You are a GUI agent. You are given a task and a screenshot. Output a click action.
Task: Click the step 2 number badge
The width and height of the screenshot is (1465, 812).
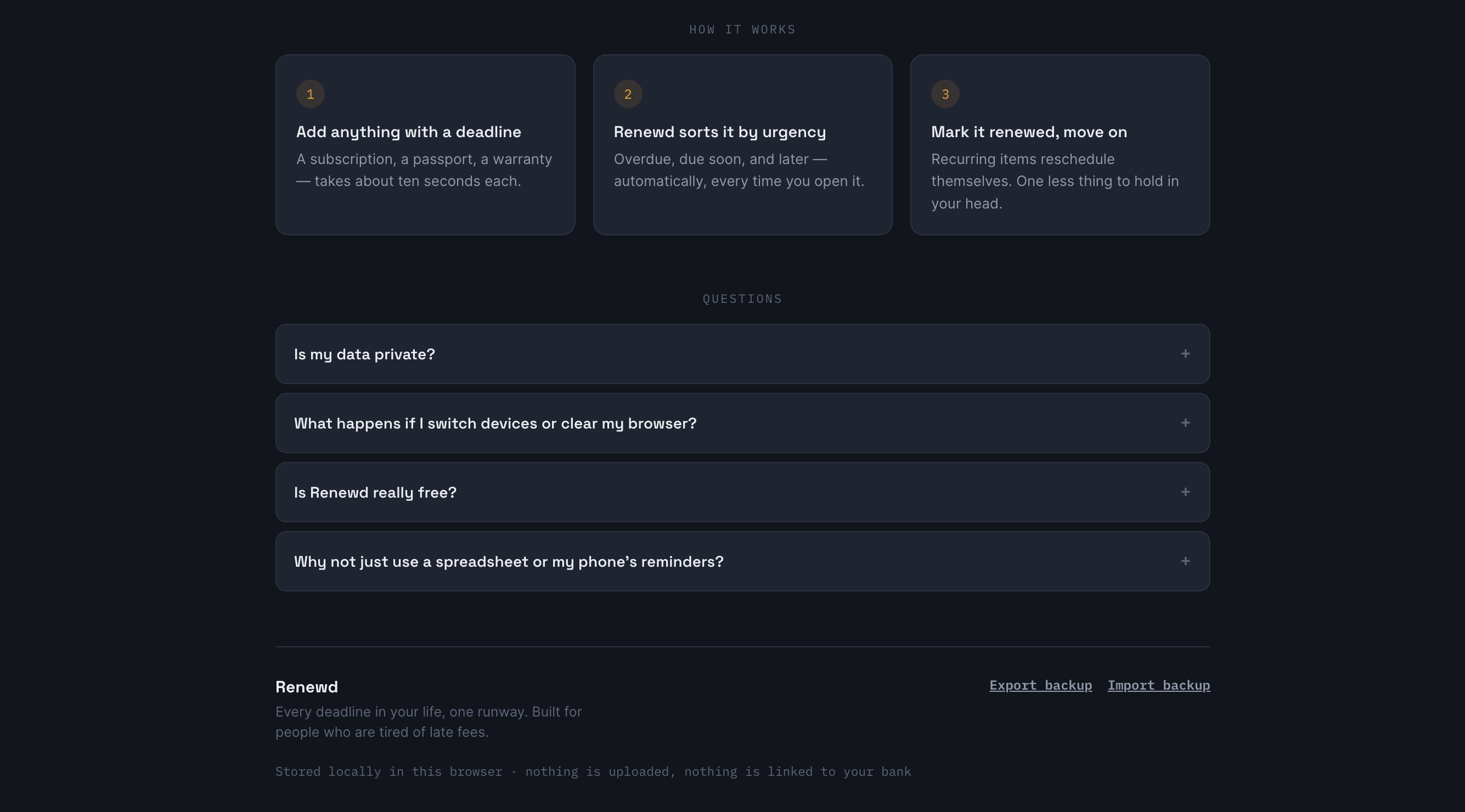(628, 94)
